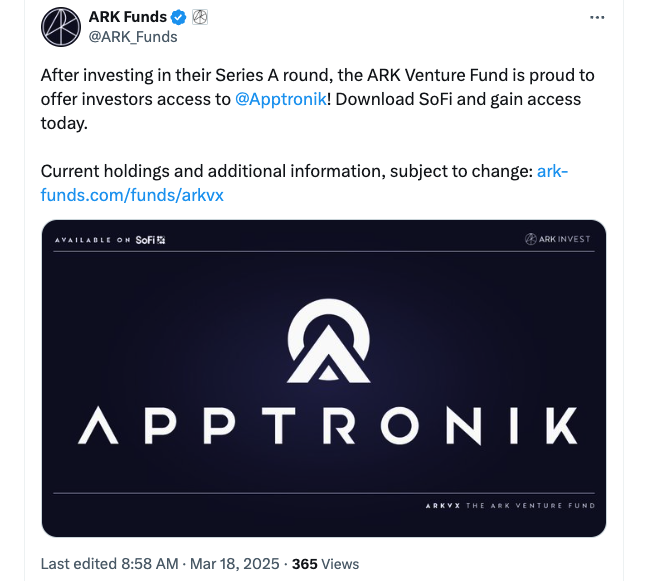Click the blue verified checkmark badge
The width and height of the screenshot is (646, 581).
point(179,17)
